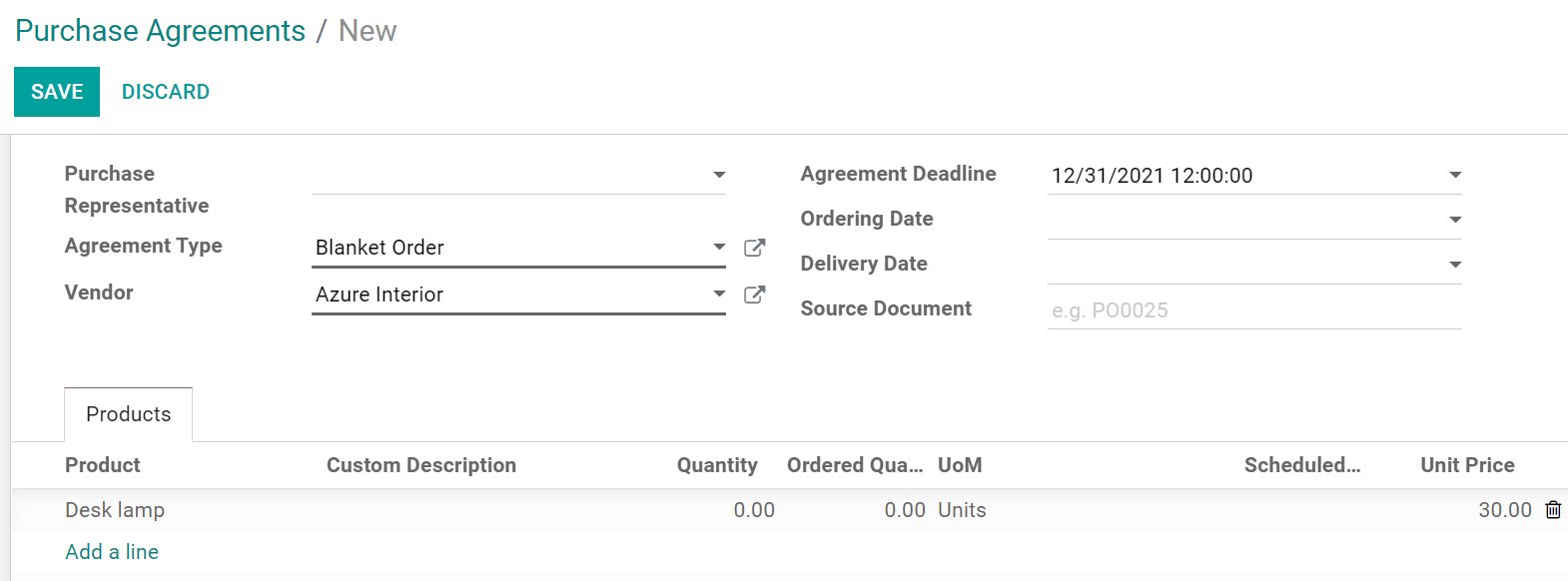Switch to the Products tab

128,413
